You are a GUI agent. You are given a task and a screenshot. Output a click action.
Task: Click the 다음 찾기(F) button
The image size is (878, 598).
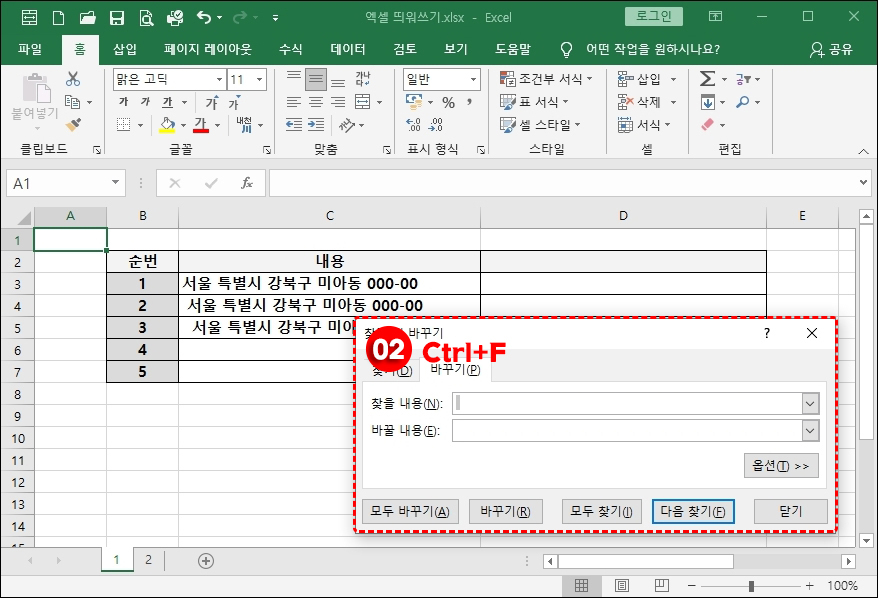(693, 511)
